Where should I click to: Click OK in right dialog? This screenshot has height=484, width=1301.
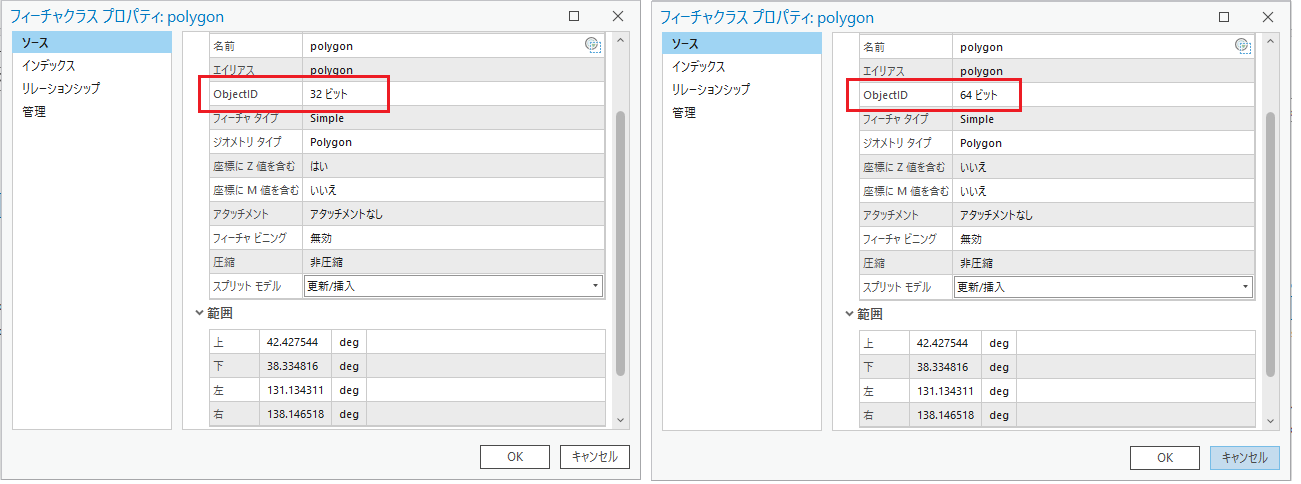(x=1165, y=458)
